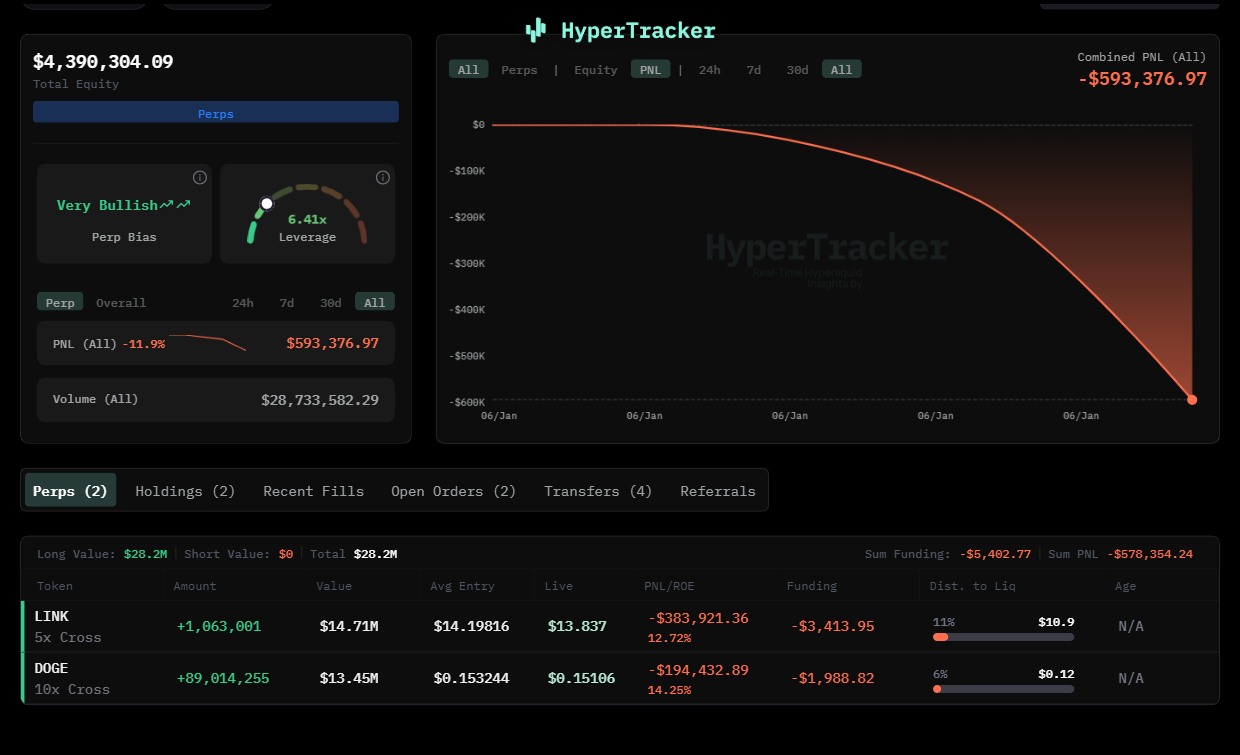Open the Recent Fills tab
The width and height of the screenshot is (1240, 755).
tap(313, 491)
